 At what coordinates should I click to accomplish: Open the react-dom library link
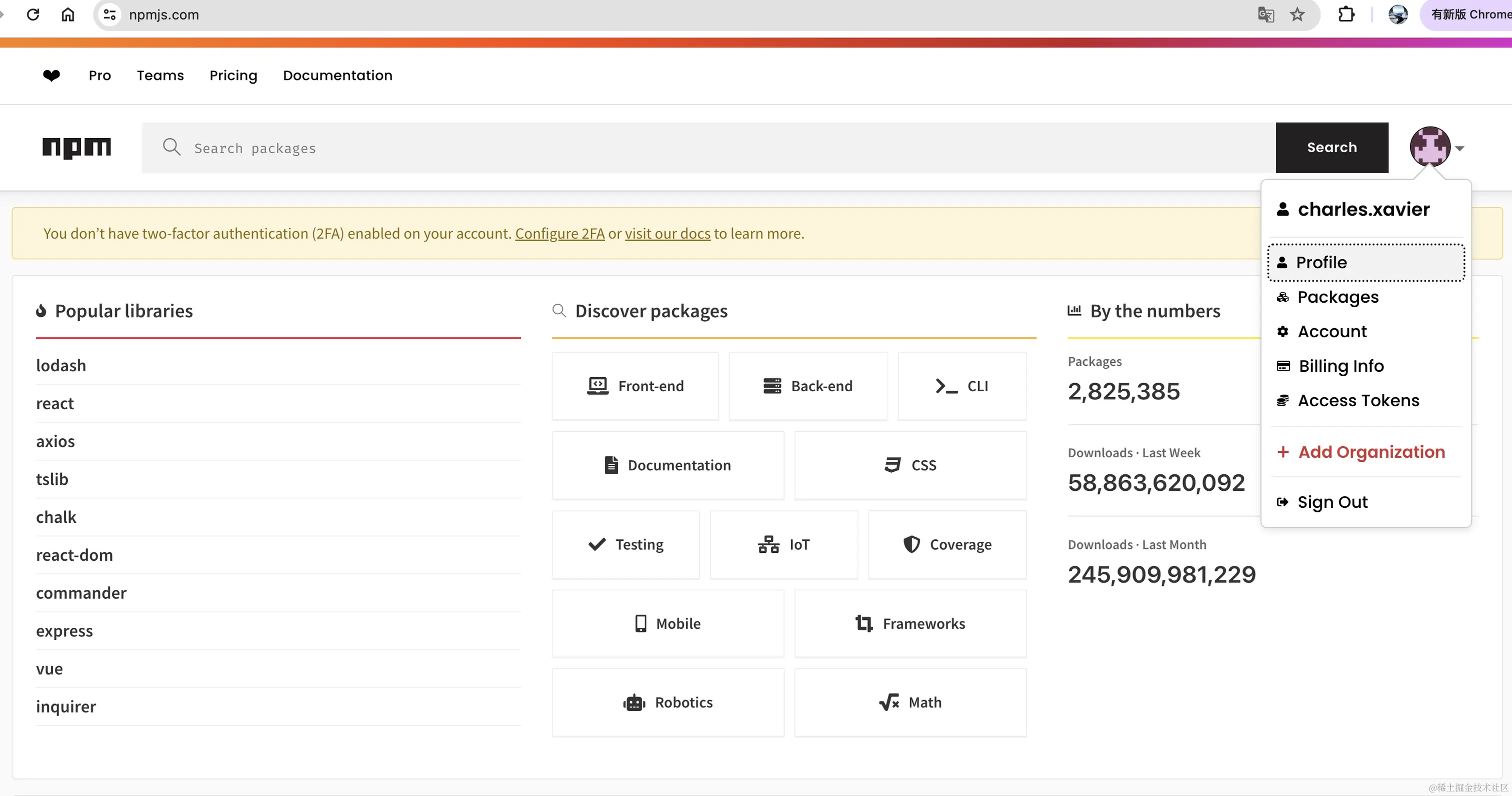click(74, 555)
